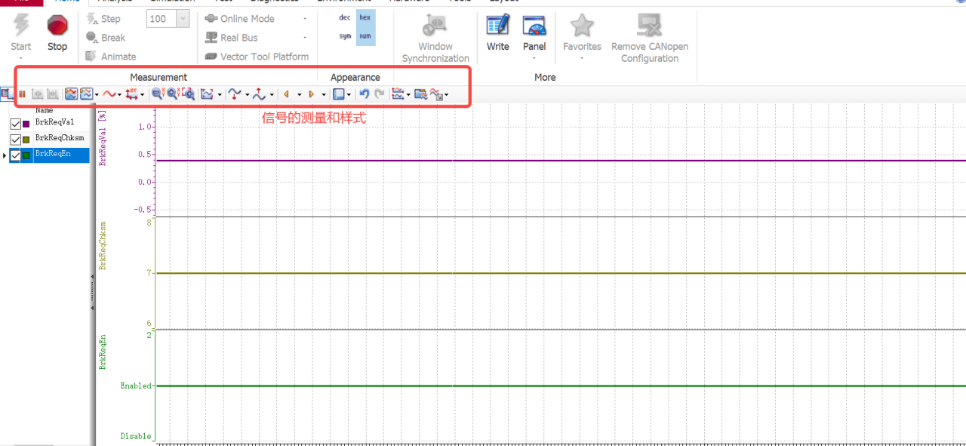Click the Break button
966x446 pixels.
[105, 38]
